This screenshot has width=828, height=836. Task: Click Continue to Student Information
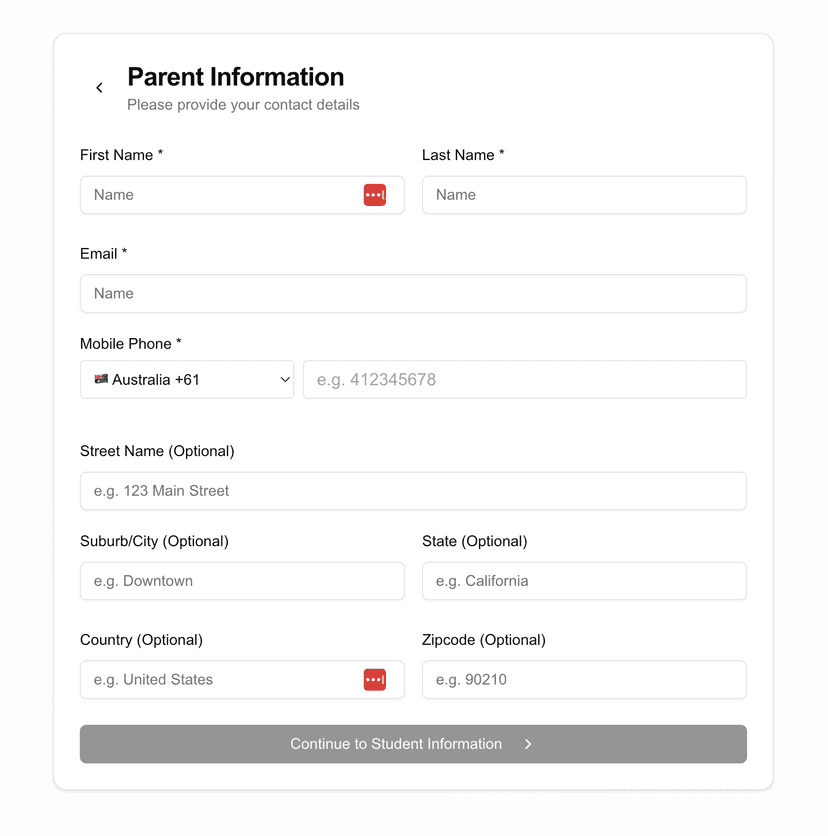click(413, 744)
